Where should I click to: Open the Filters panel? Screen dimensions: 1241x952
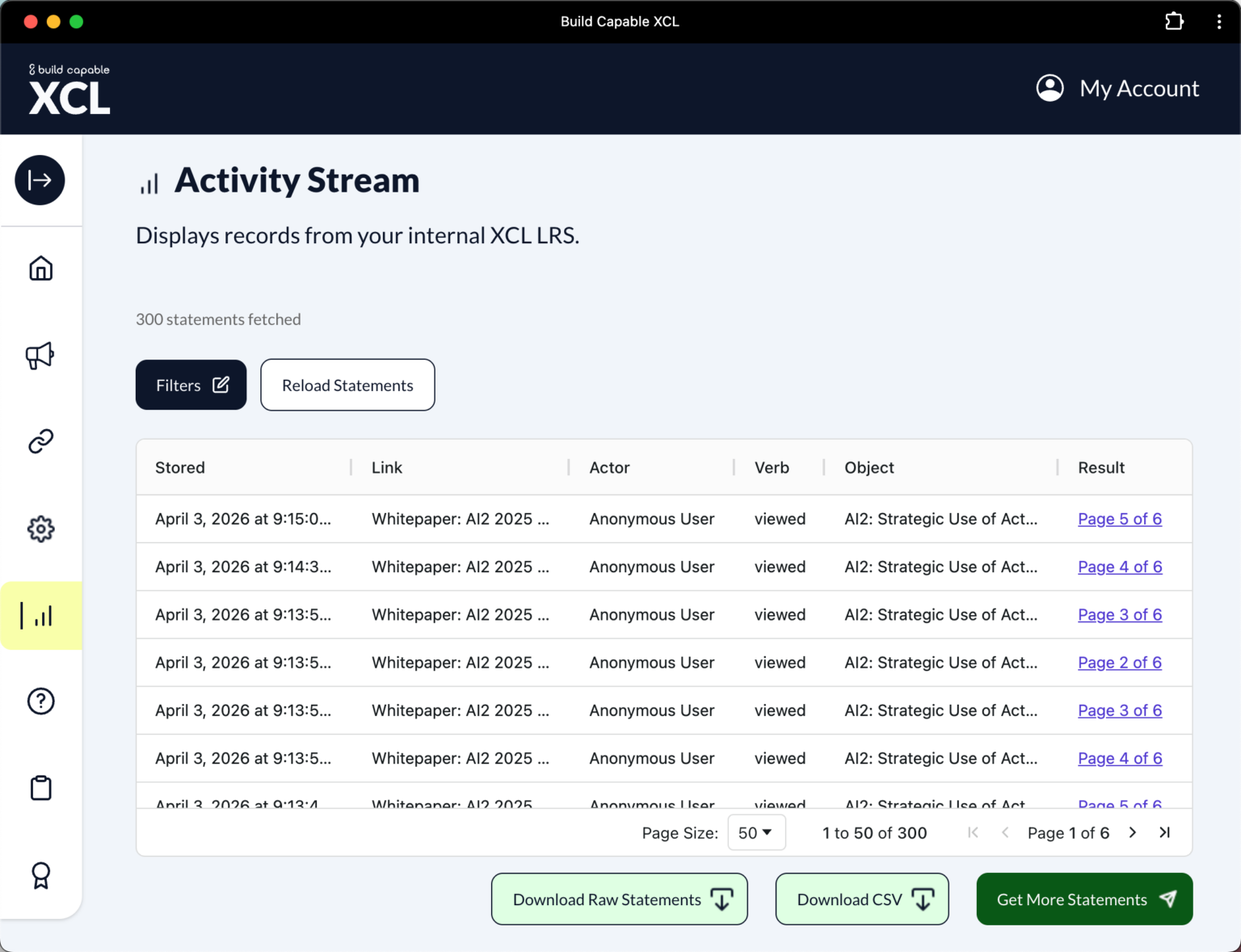coord(191,385)
